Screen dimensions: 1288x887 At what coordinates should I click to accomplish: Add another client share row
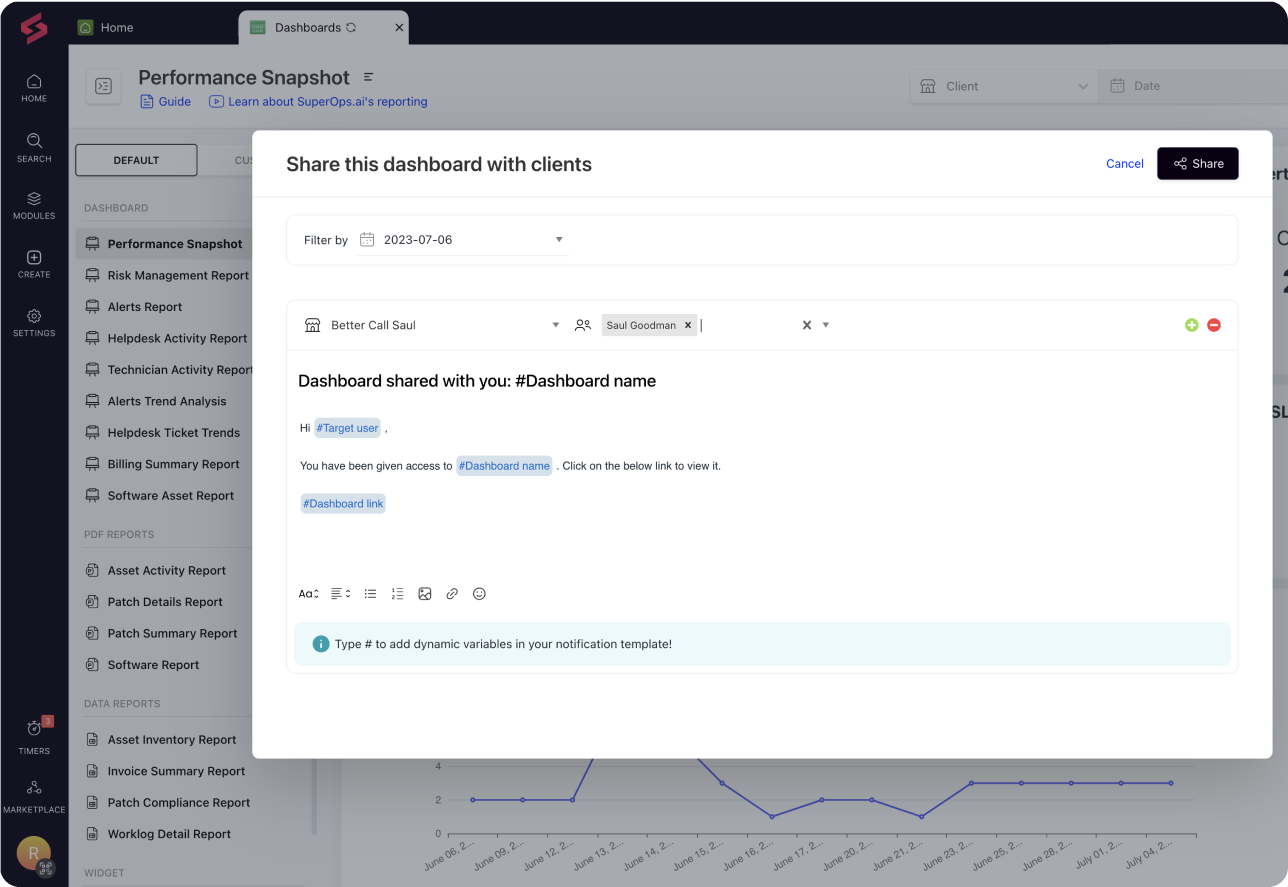pos(1191,324)
